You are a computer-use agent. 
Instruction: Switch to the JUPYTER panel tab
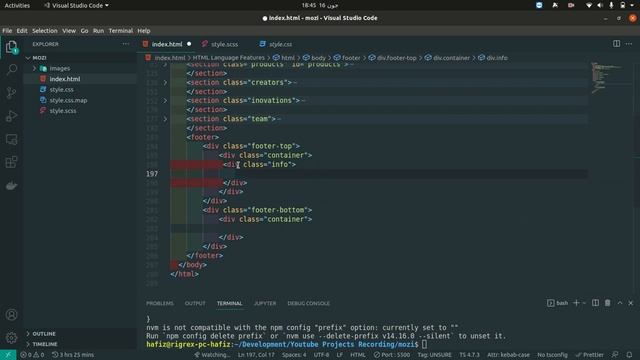click(265, 303)
